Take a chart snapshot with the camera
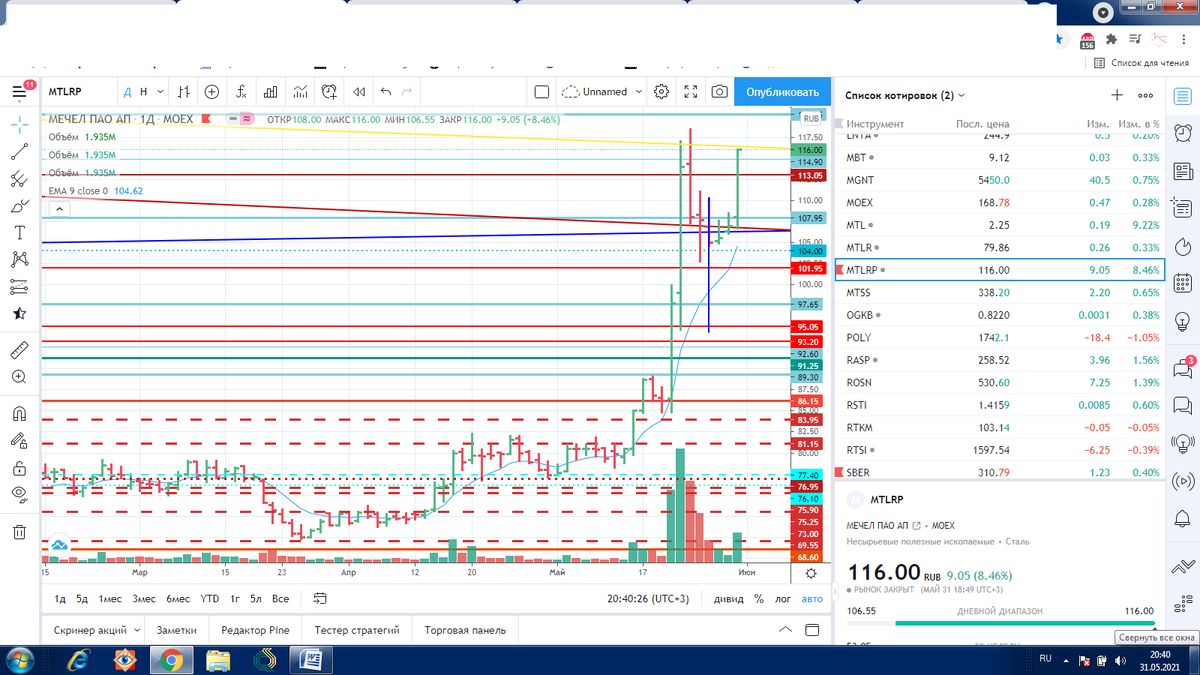 click(719, 91)
